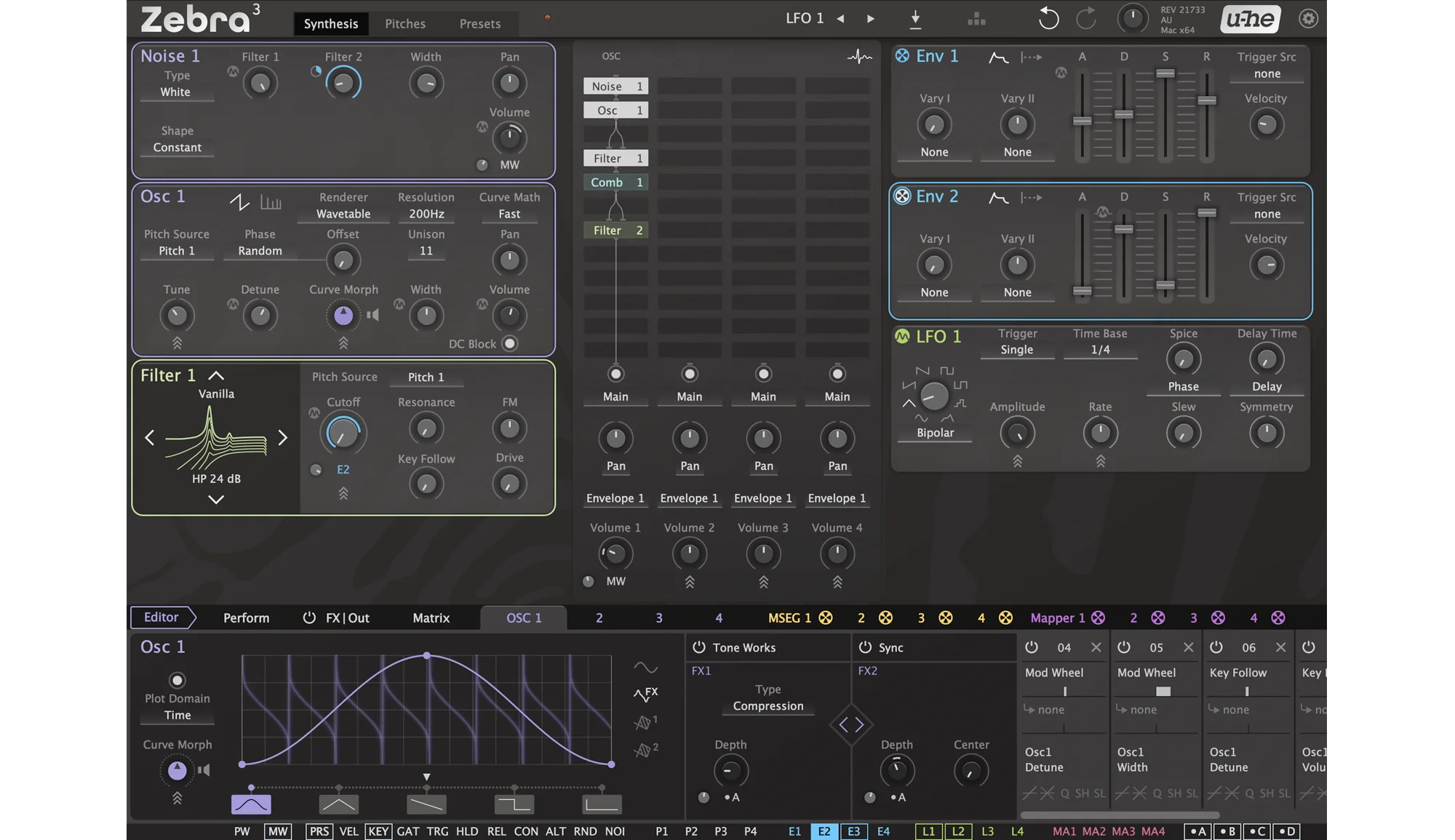Switch LFO 1 polarity labeled Bipolar

point(934,432)
